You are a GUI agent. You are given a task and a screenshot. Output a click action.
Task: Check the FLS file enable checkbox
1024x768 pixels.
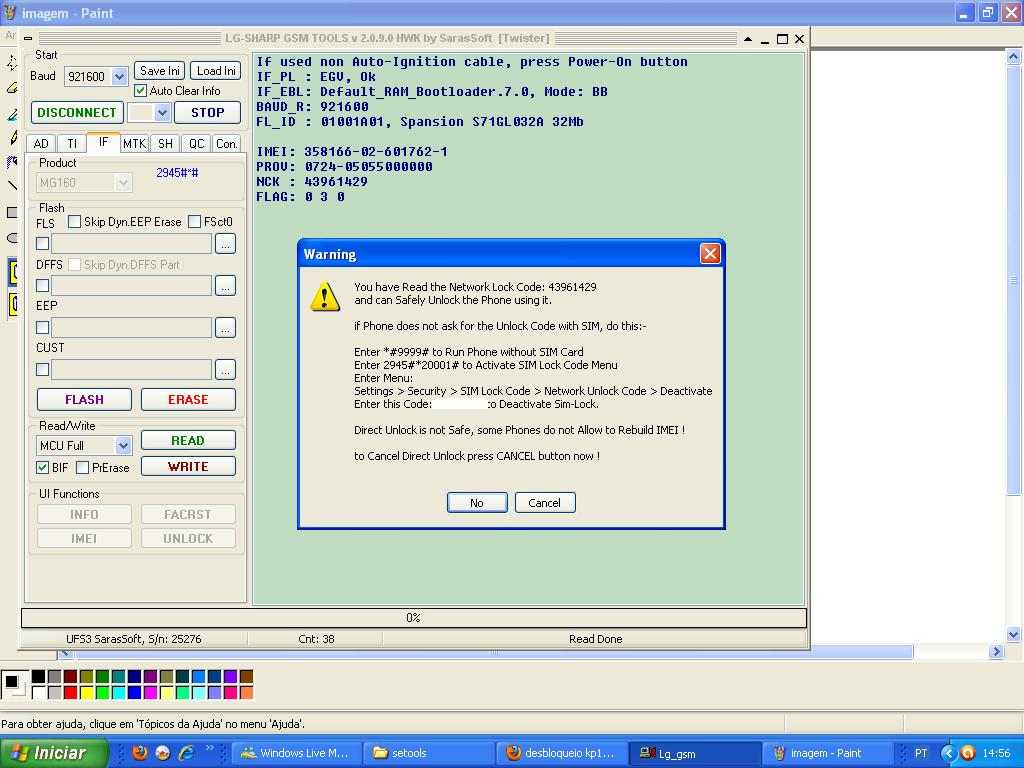(42, 244)
